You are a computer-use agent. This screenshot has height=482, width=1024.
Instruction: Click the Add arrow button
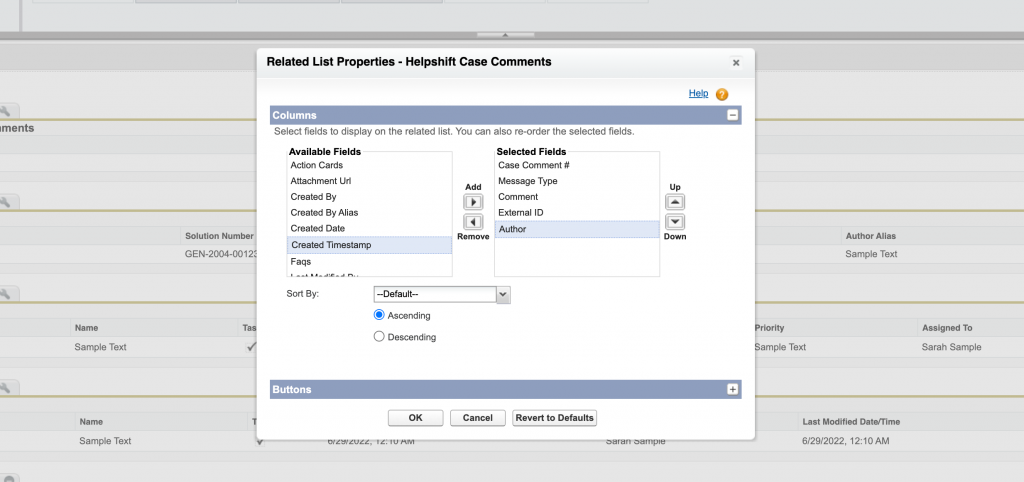[473, 202]
